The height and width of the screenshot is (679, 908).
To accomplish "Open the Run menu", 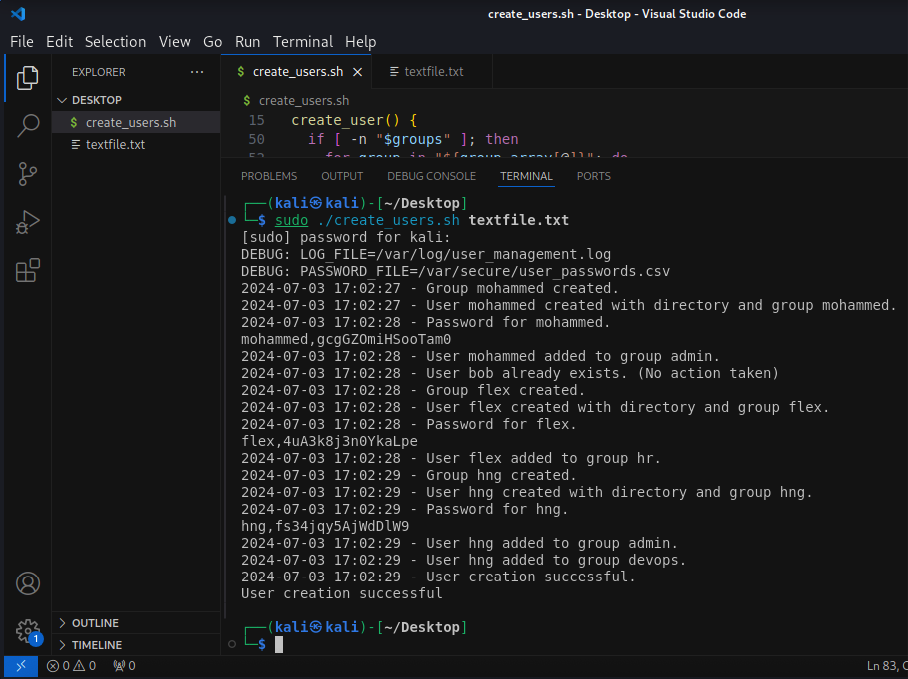I will tap(247, 42).
